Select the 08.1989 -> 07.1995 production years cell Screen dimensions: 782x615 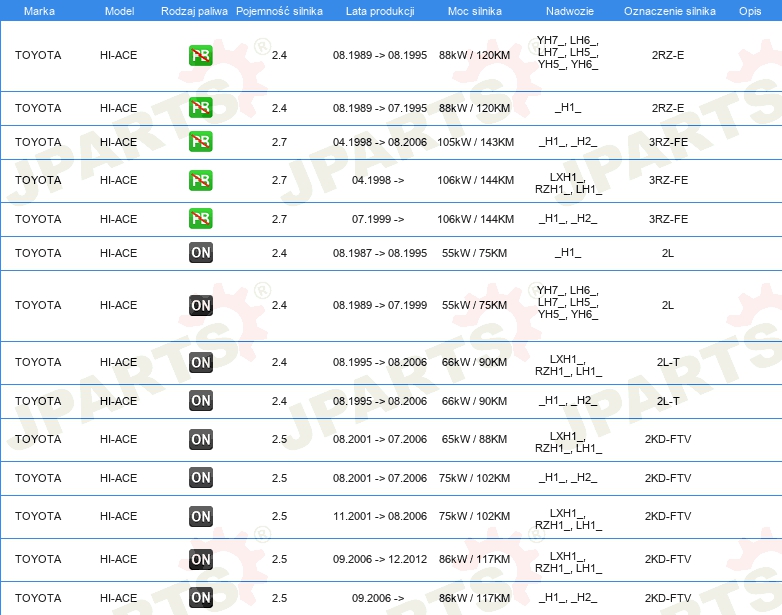(380, 108)
